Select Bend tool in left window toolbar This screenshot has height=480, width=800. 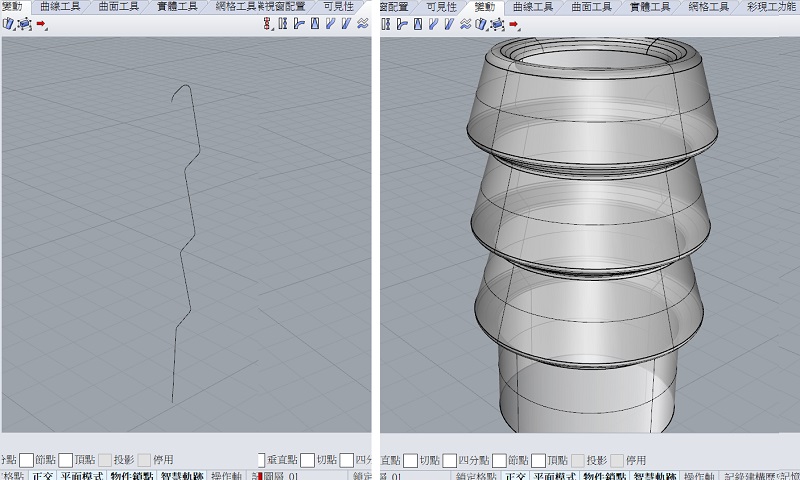[x=299, y=23]
